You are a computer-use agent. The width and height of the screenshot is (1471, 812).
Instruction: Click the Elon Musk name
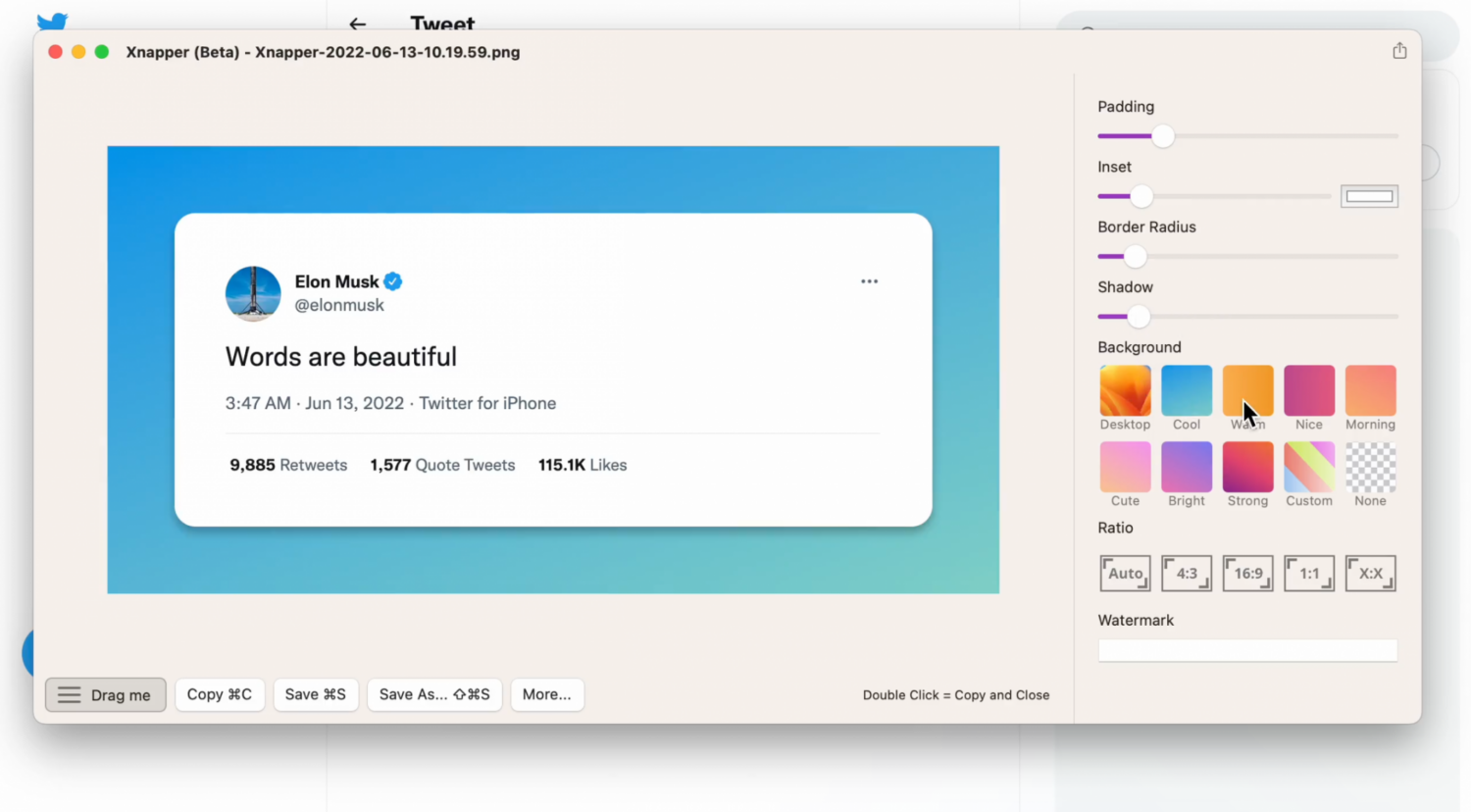[336, 281]
